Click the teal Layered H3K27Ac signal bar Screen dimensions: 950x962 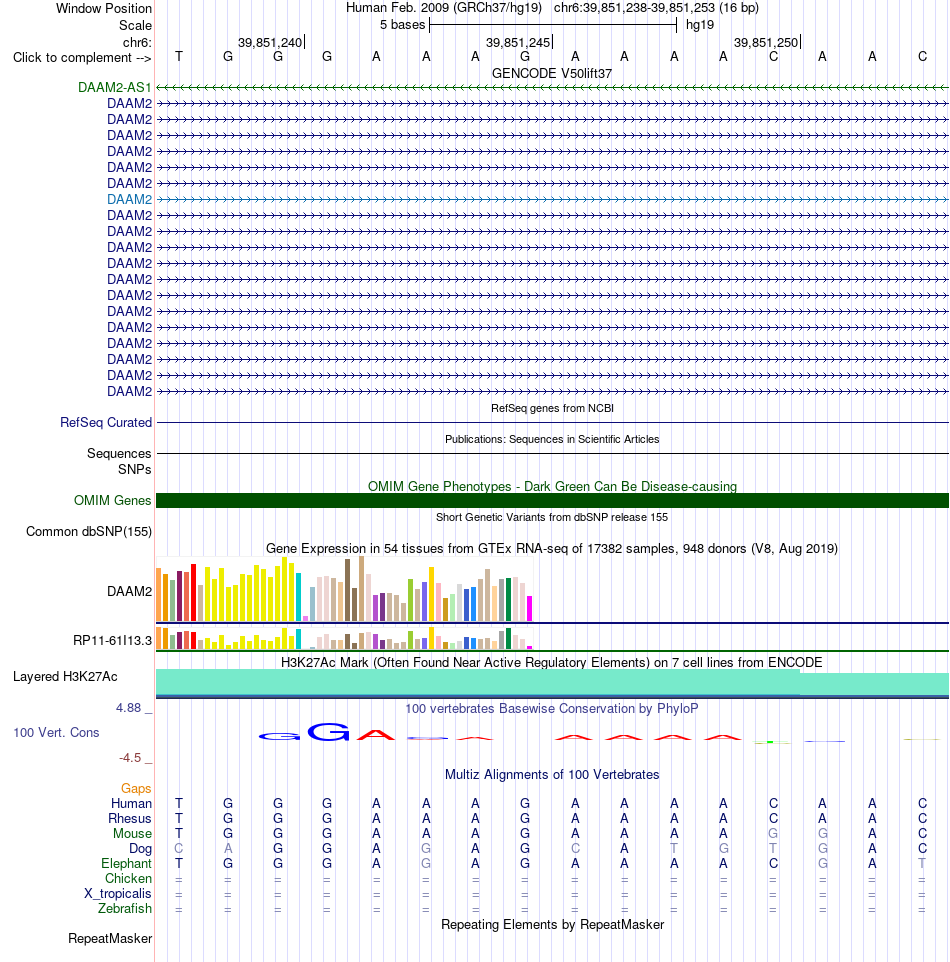click(552, 682)
